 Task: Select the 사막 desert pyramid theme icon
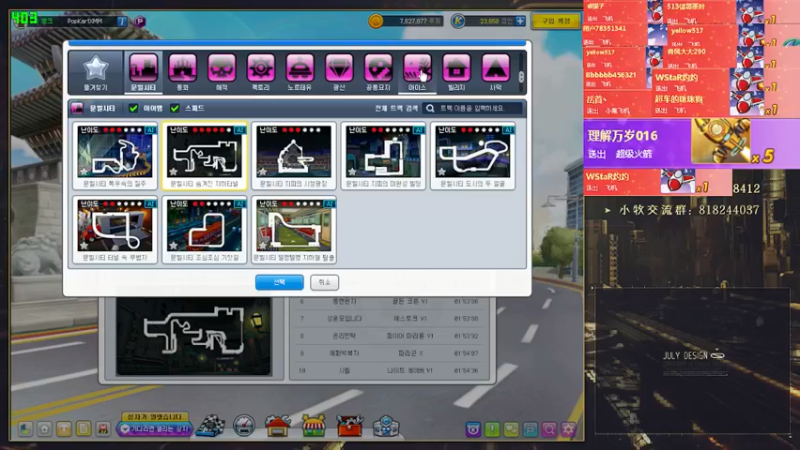point(495,72)
